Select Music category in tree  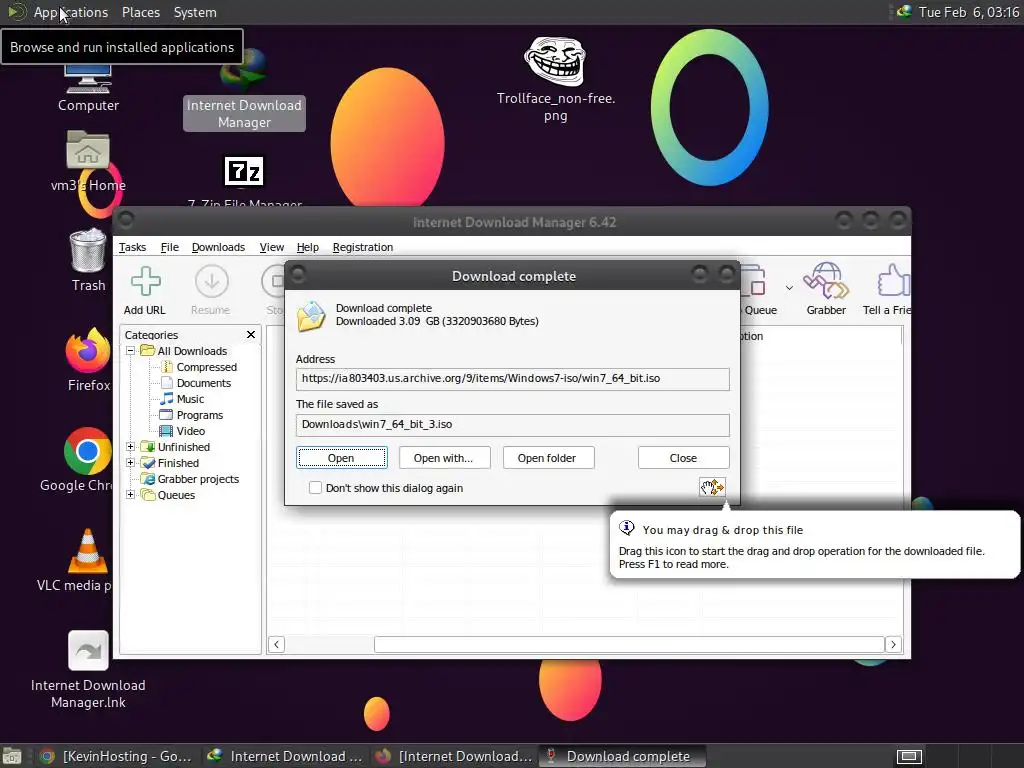190,399
